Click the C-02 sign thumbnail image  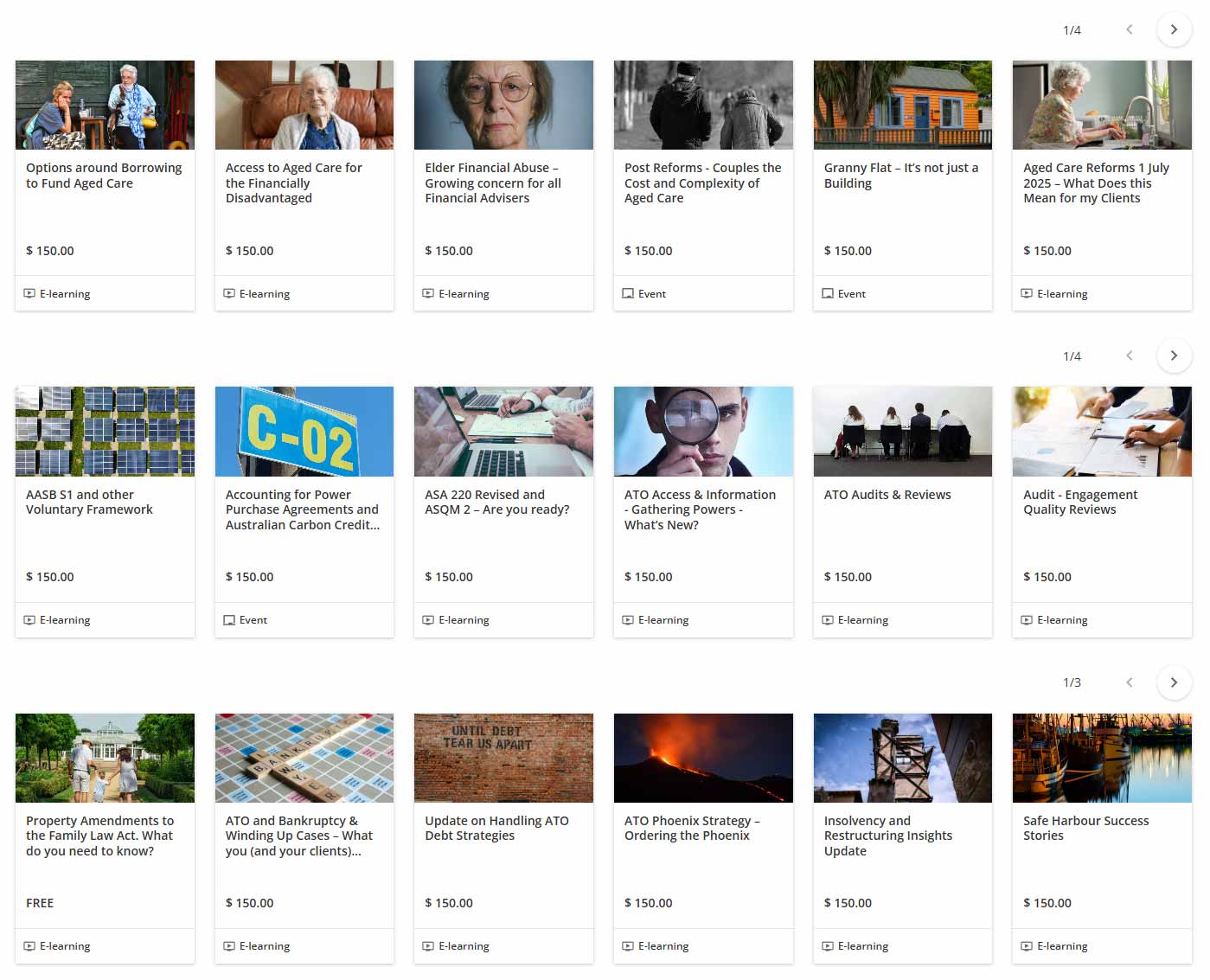point(304,431)
